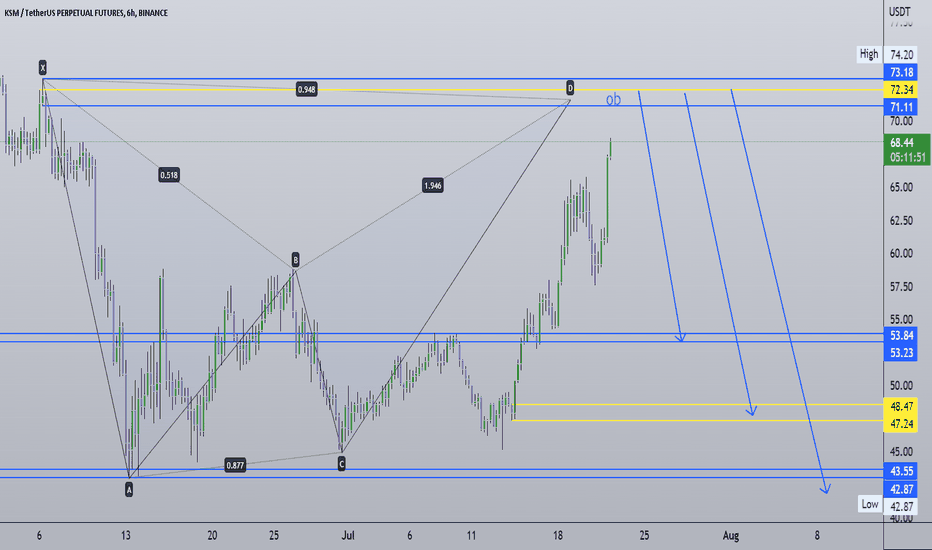This screenshot has height=550, width=932.
Task: Select the 20 date on time axis
Action: [212, 535]
